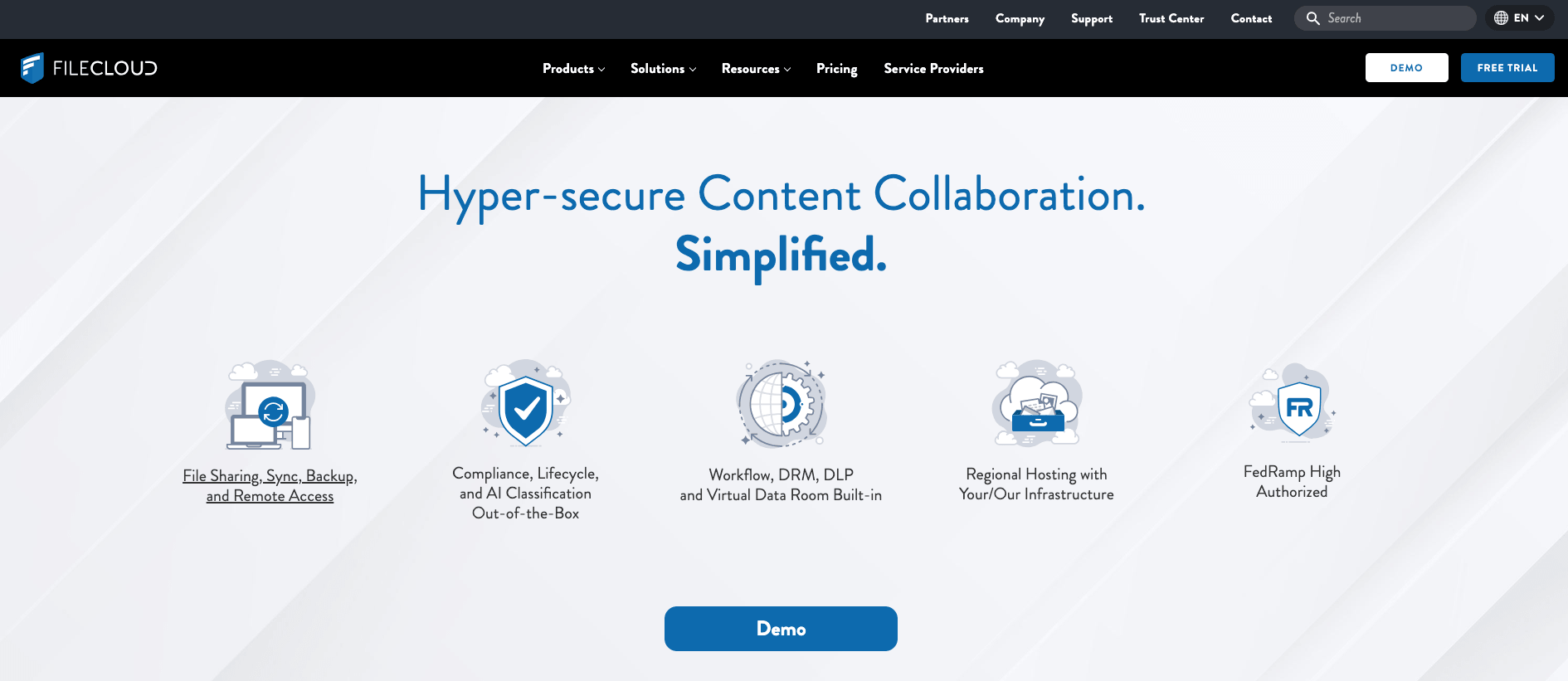
Task: Open the EN language selector
Action: click(1520, 18)
